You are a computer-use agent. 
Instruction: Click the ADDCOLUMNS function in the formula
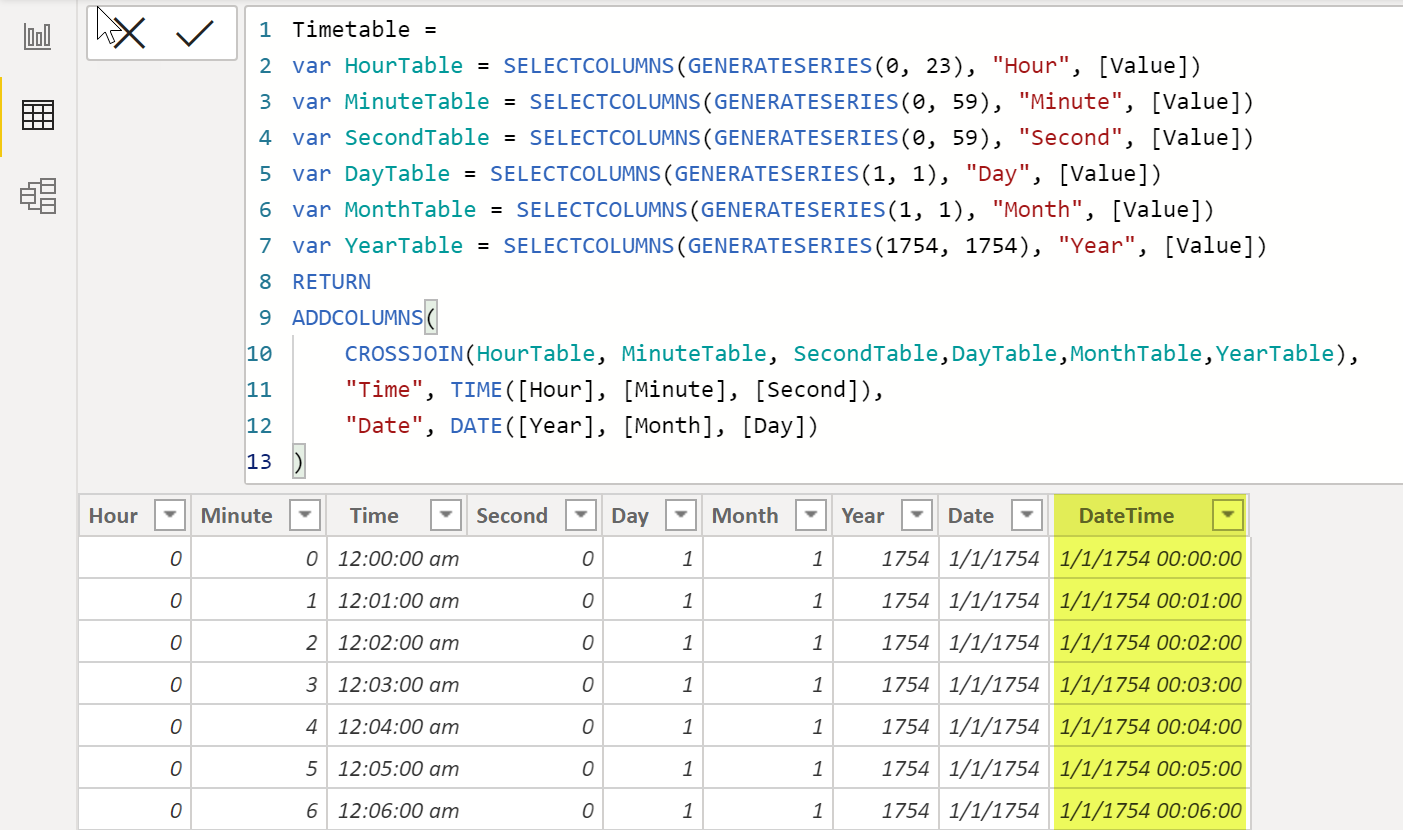[x=358, y=318]
